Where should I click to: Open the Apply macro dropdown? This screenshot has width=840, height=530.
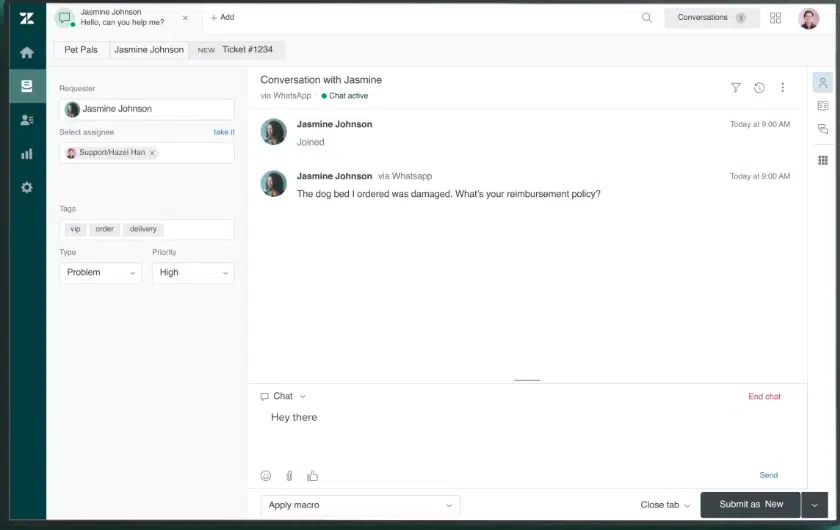[x=360, y=505]
